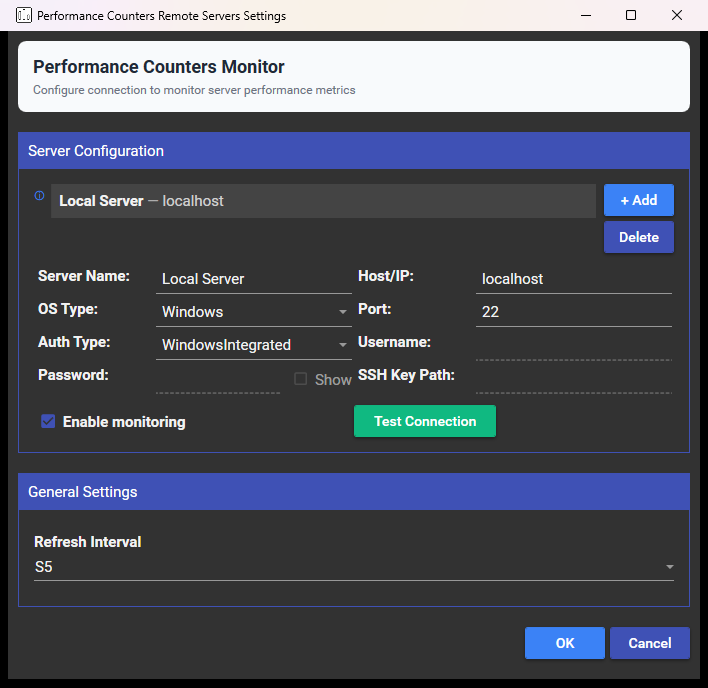Confirm settings with OK
Viewport: 708px width, 688px height.
click(565, 643)
